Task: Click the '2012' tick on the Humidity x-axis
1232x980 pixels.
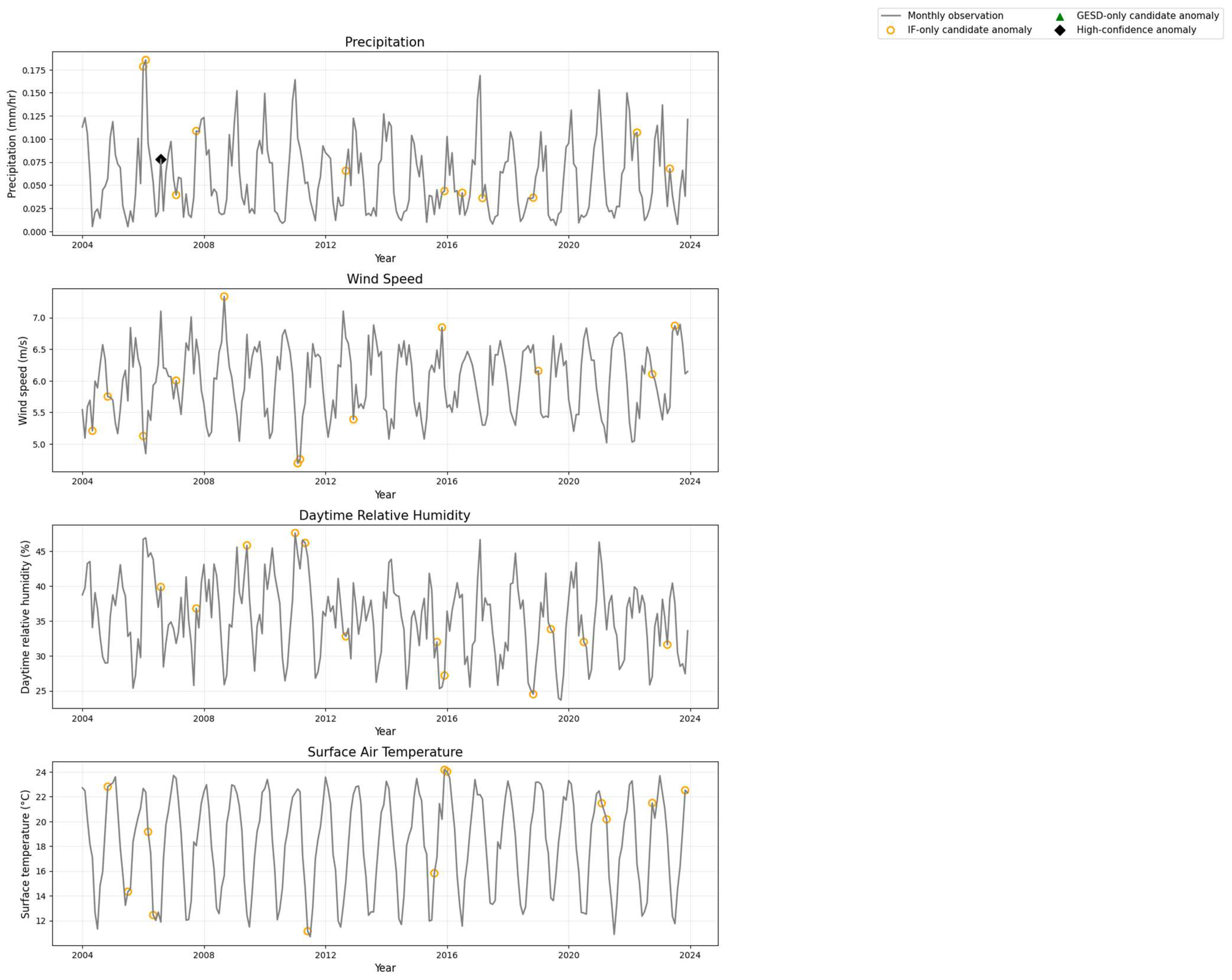Action: (x=325, y=718)
